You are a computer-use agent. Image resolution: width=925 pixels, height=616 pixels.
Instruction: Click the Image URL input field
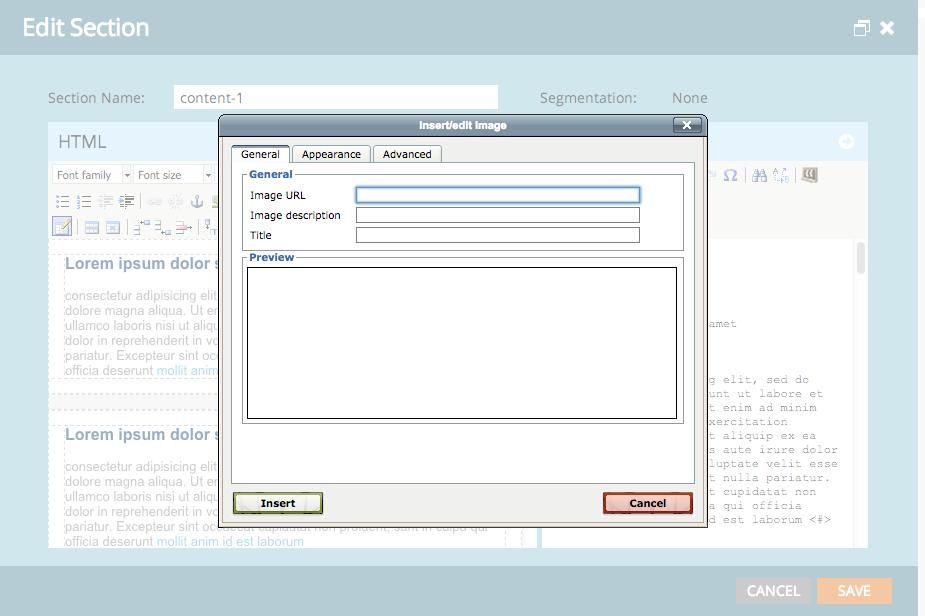click(x=497, y=195)
